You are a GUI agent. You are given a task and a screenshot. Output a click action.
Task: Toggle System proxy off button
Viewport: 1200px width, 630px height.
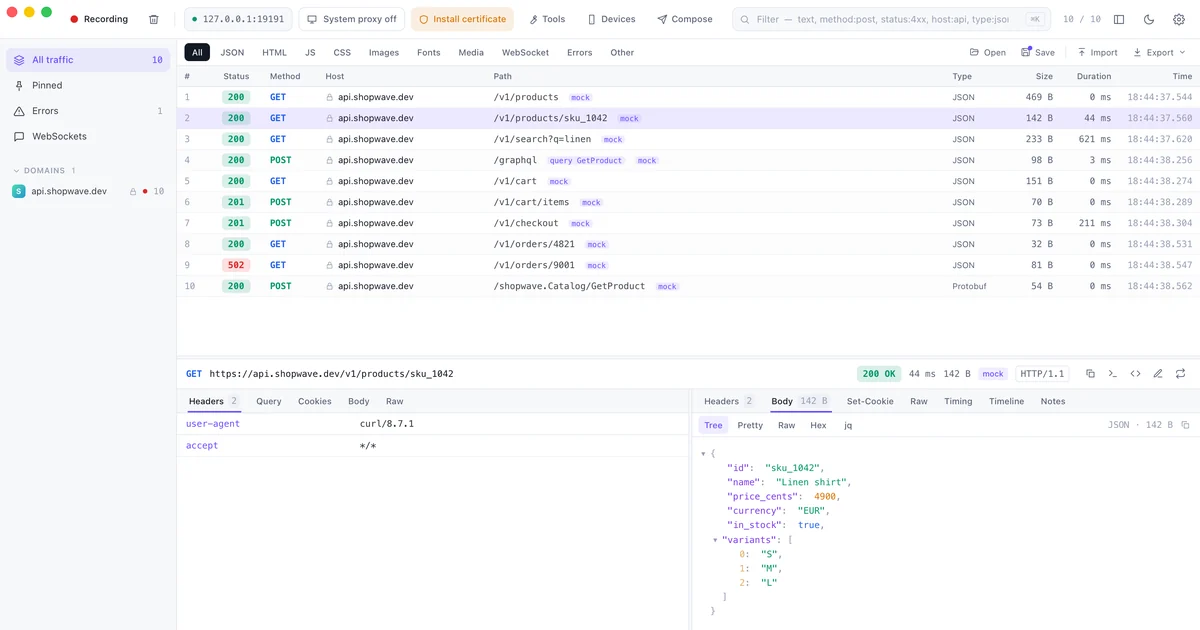tap(352, 19)
